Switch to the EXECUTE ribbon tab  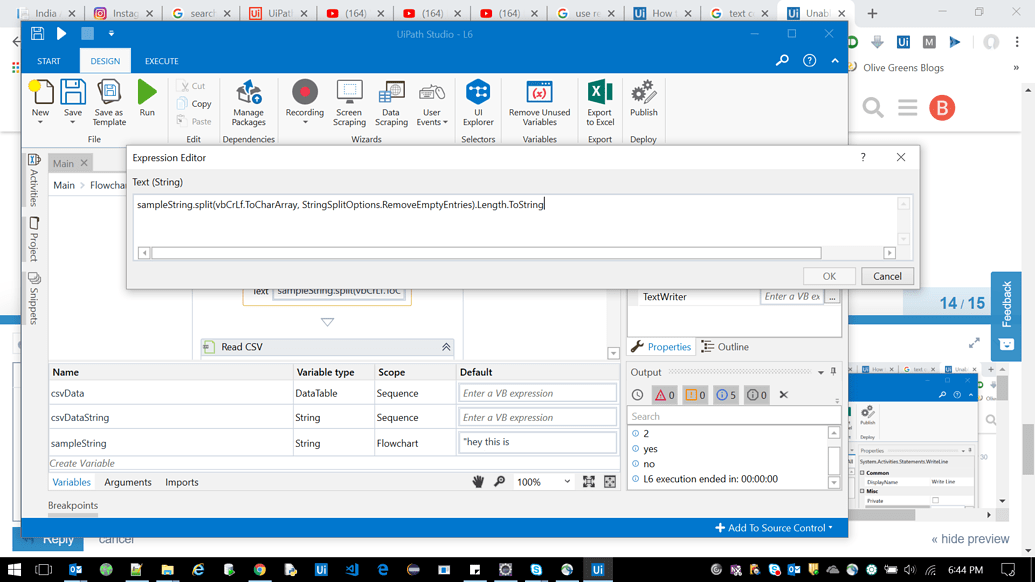(x=161, y=60)
